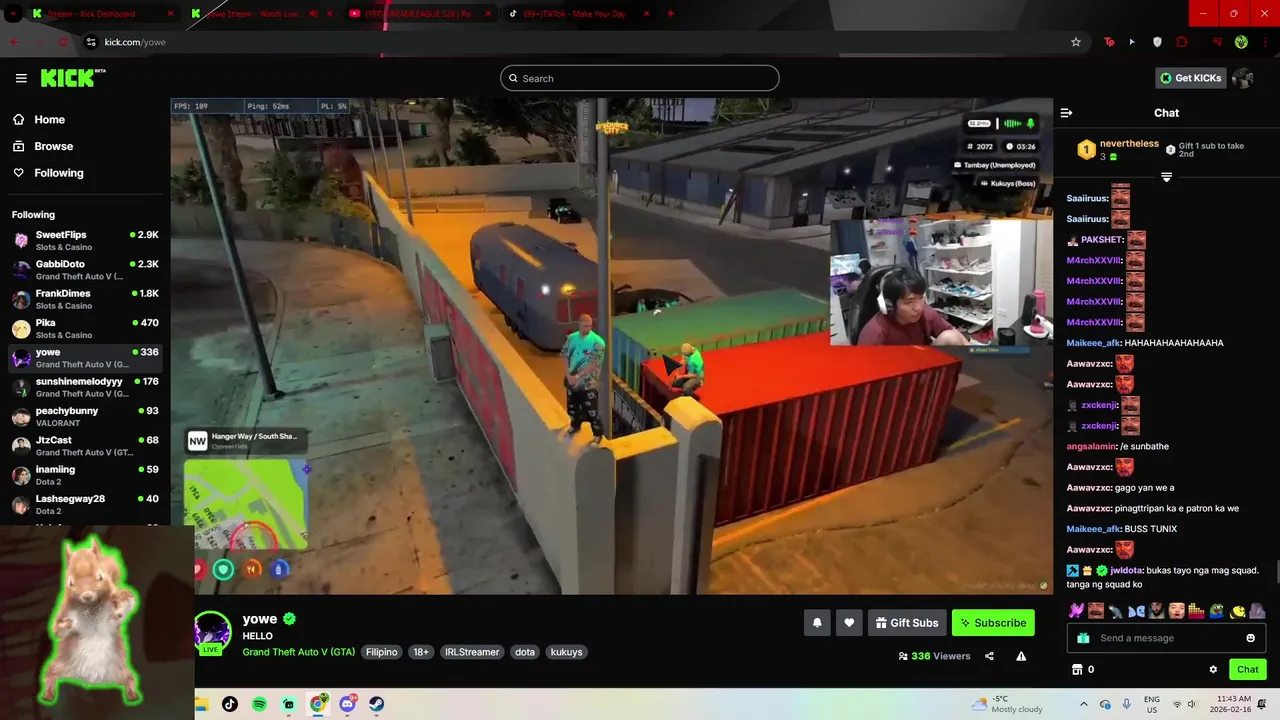Click the green Subscribe button
Screen dimensions: 1280x720
993,622
